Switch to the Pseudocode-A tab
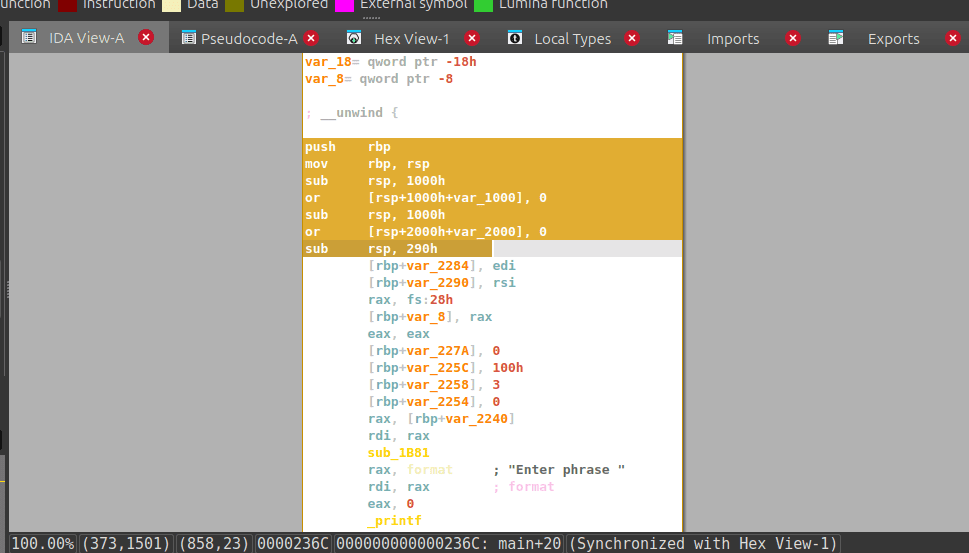The height and width of the screenshot is (553, 969). [x=249, y=39]
